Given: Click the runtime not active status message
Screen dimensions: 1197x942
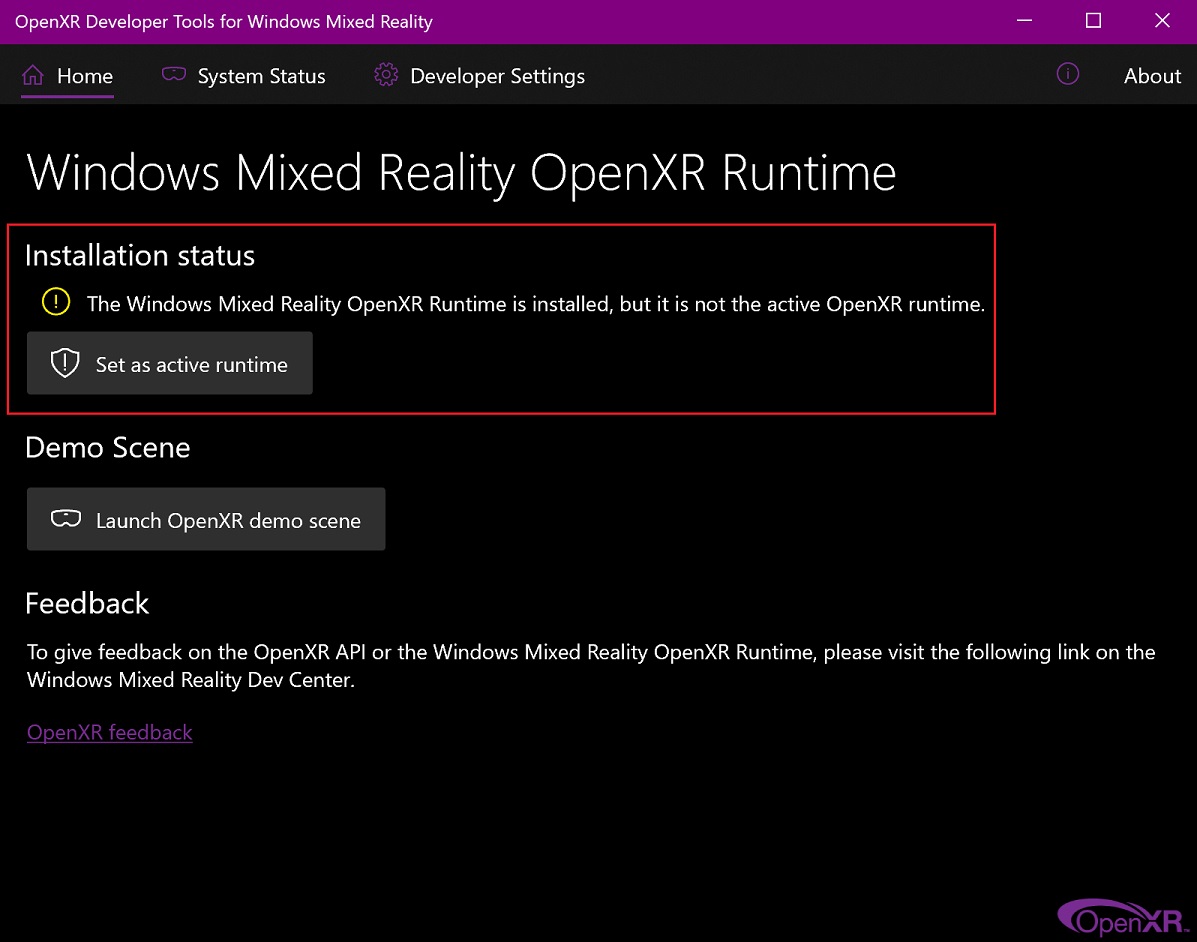Looking at the screenshot, I should (x=536, y=304).
